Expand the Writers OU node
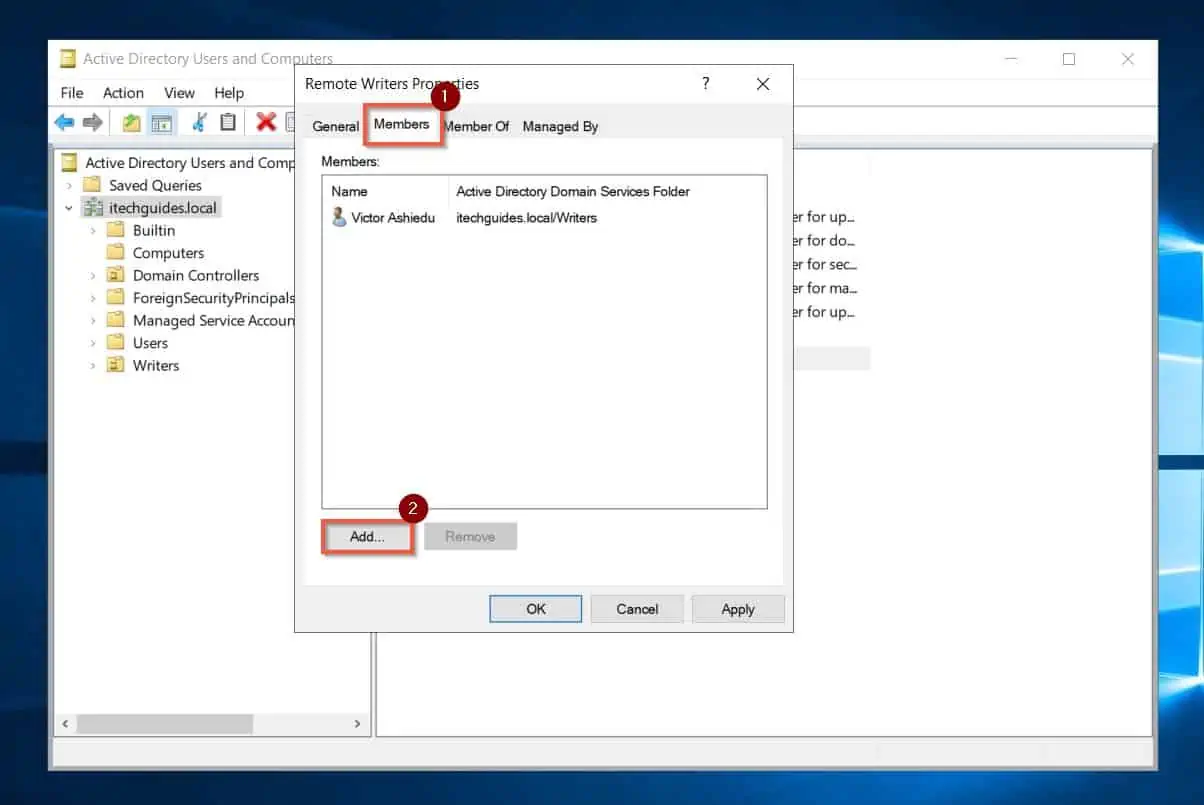The width and height of the screenshot is (1204, 805). click(93, 365)
